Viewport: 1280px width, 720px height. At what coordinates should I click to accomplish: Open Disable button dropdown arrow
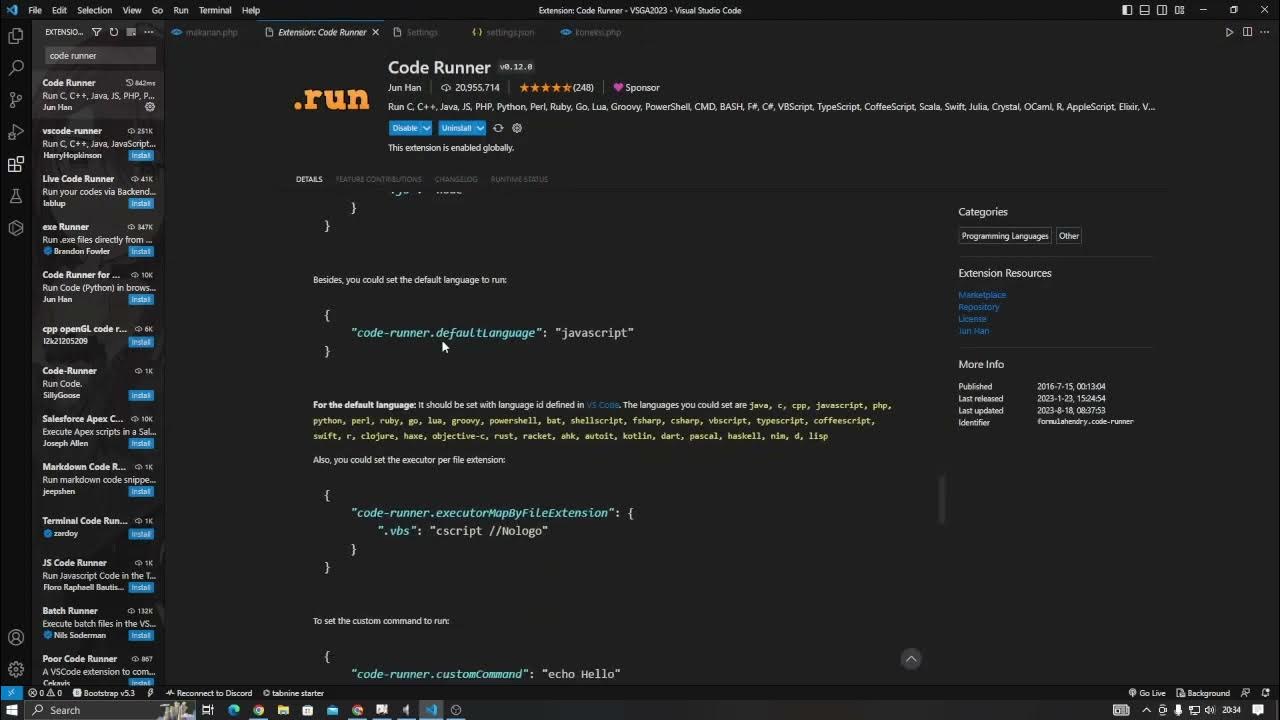(426, 128)
